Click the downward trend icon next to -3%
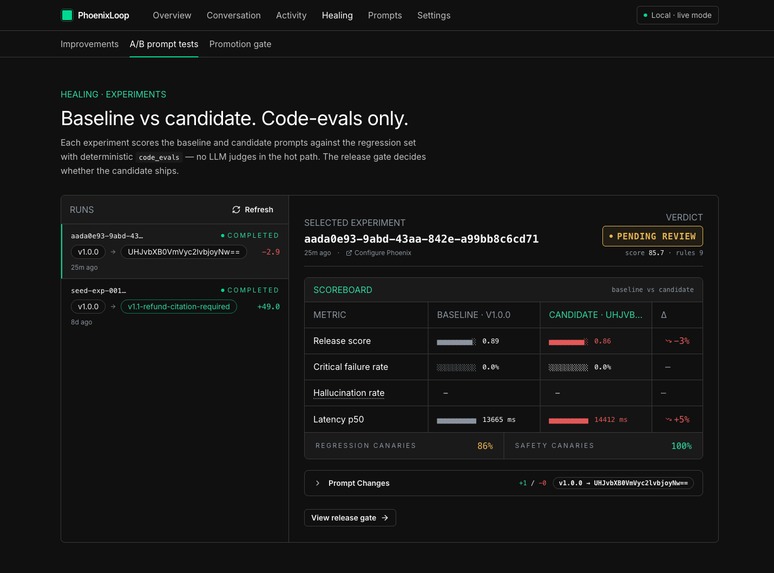Image resolution: width=774 pixels, height=573 pixels. 668,341
